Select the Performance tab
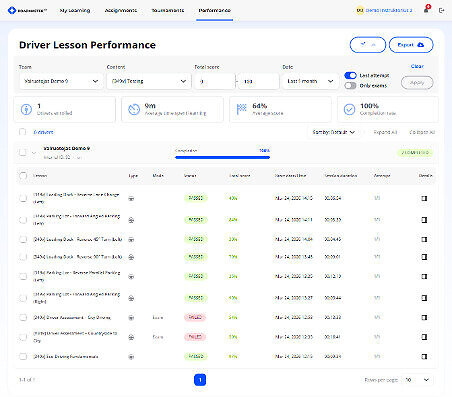The width and height of the screenshot is (452, 397). (x=214, y=10)
